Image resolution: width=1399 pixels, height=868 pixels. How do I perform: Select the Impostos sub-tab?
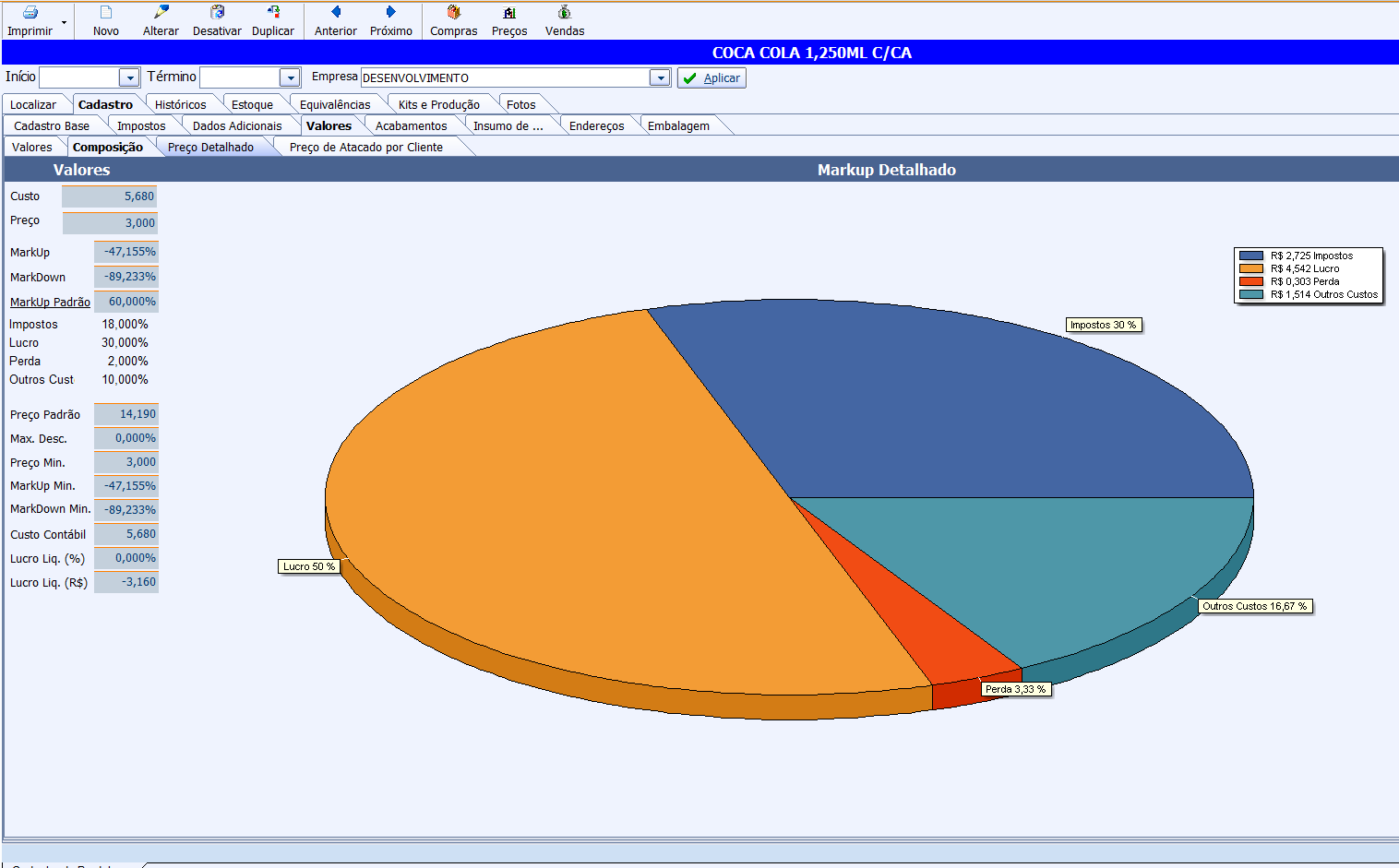coord(141,126)
